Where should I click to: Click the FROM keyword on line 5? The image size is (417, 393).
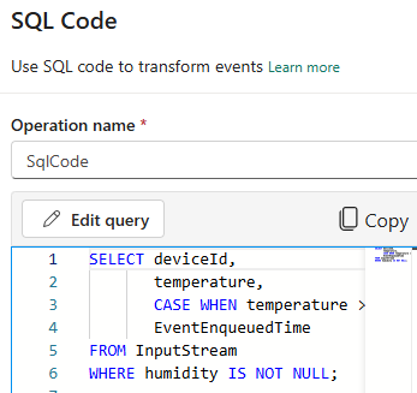pyautogui.click(x=108, y=351)
